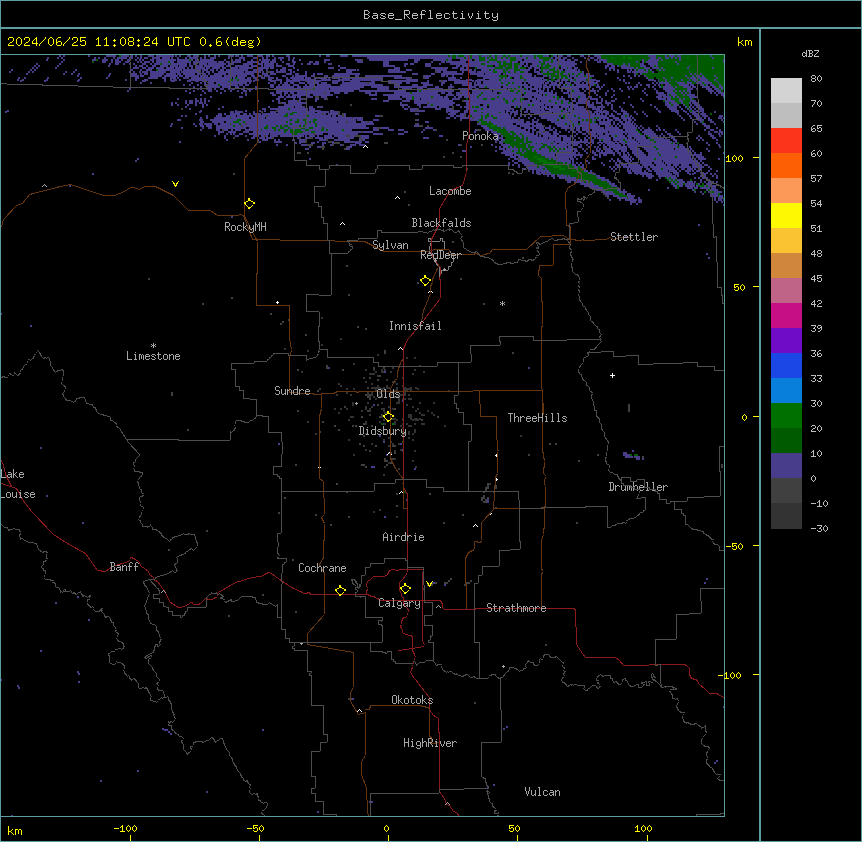Pick the dark blue 33-36 dBZ swatch
The width and height of the screenshot is (862, 842).
tap(786, 365)
